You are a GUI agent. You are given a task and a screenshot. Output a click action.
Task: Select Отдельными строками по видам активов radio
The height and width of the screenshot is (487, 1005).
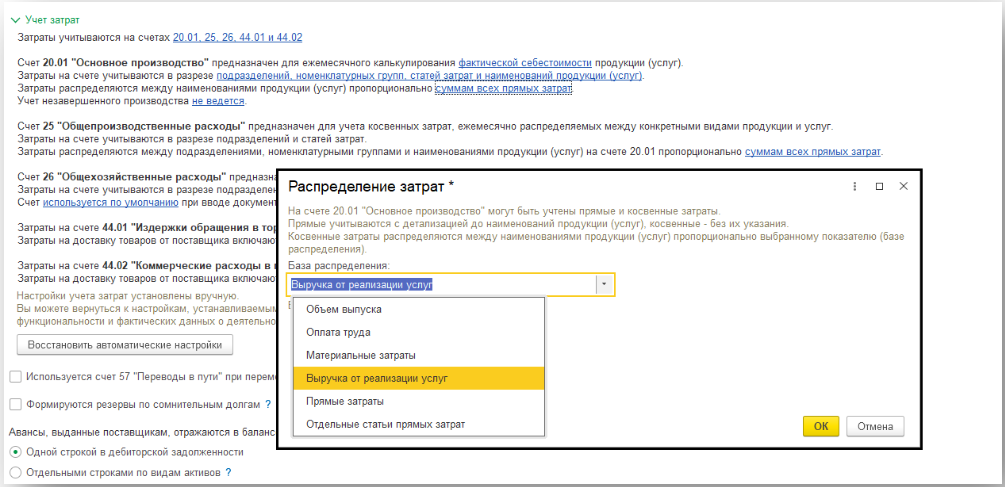point(14,472)
